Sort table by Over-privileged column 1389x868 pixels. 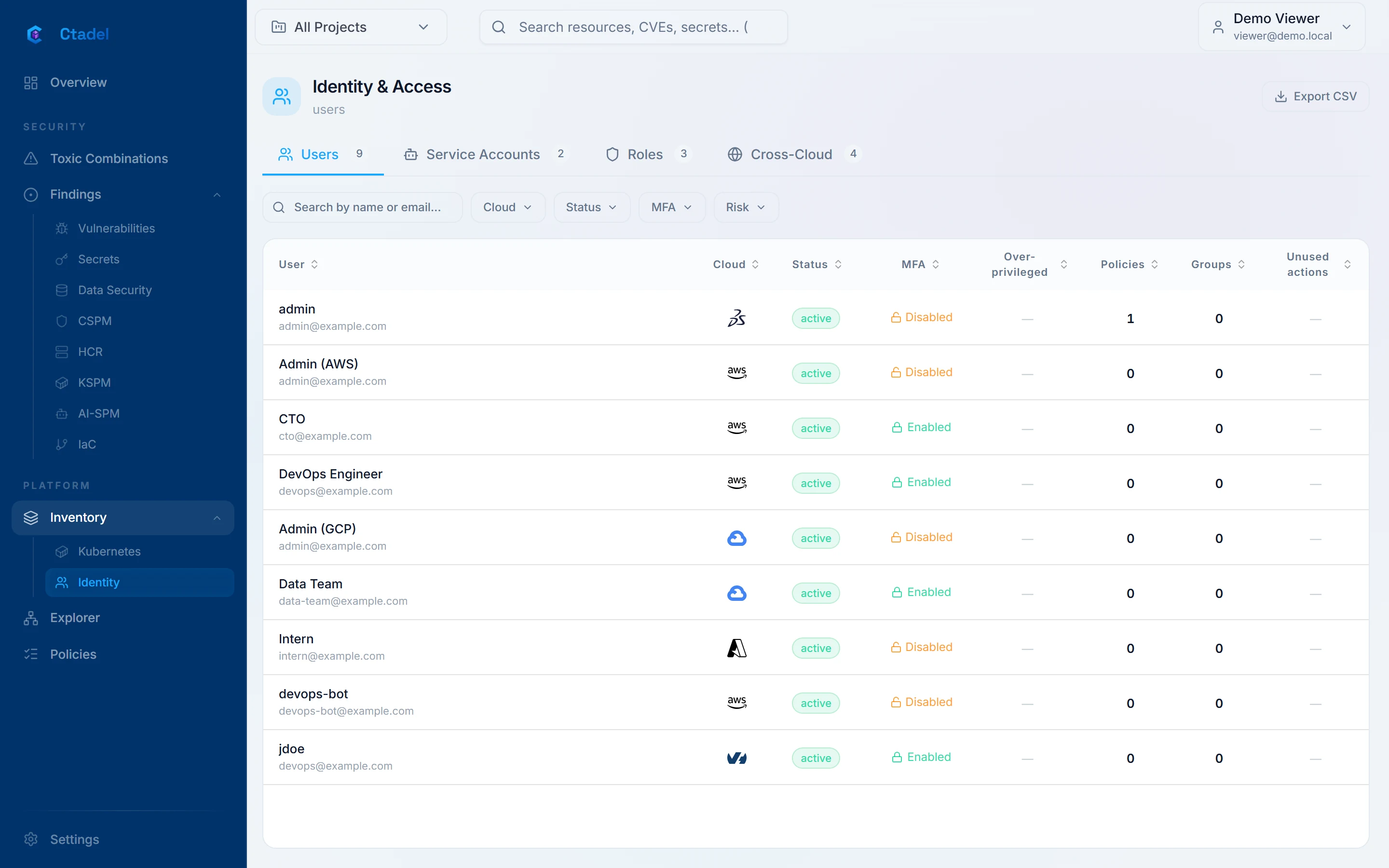(x=1029, y=265)
